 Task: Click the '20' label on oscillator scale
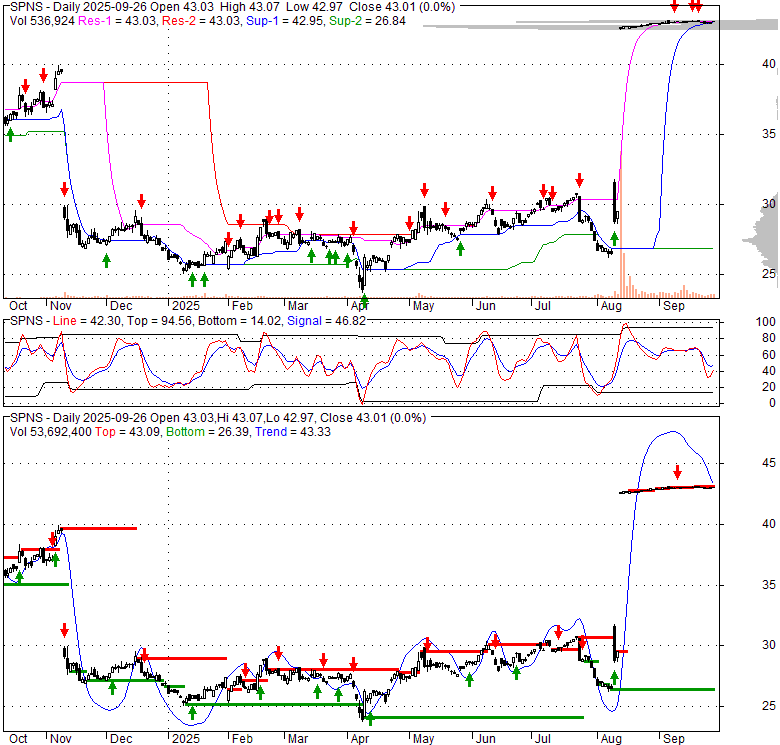point(769,387)
